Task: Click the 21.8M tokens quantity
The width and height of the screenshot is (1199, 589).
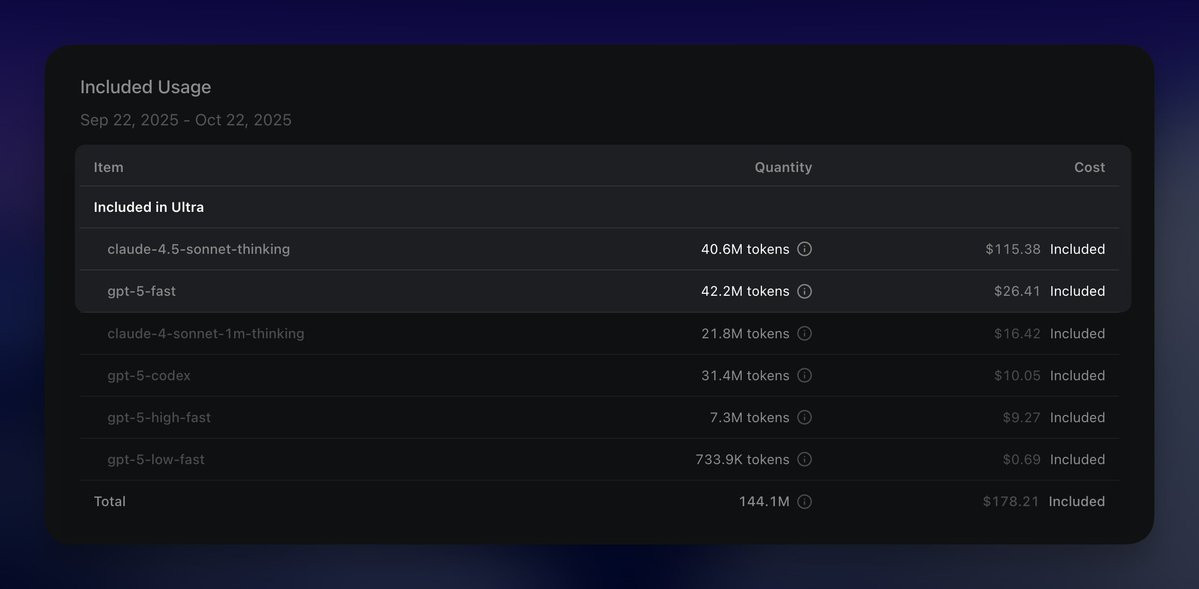Action: click(x=745, y=334)
